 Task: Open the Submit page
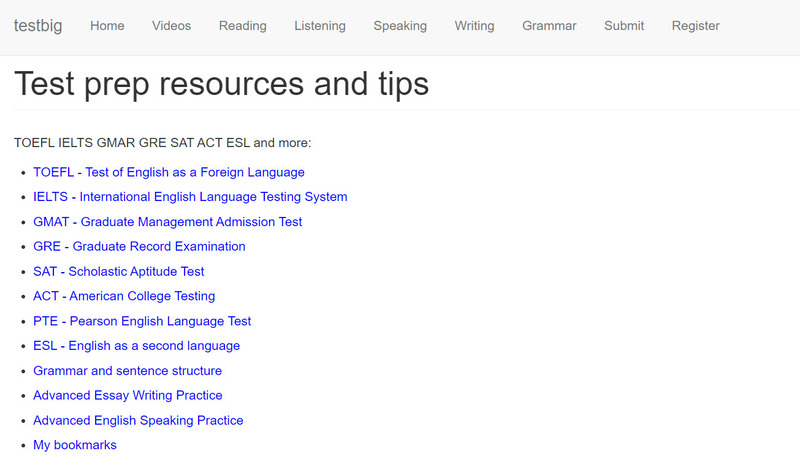pos(624,26)
